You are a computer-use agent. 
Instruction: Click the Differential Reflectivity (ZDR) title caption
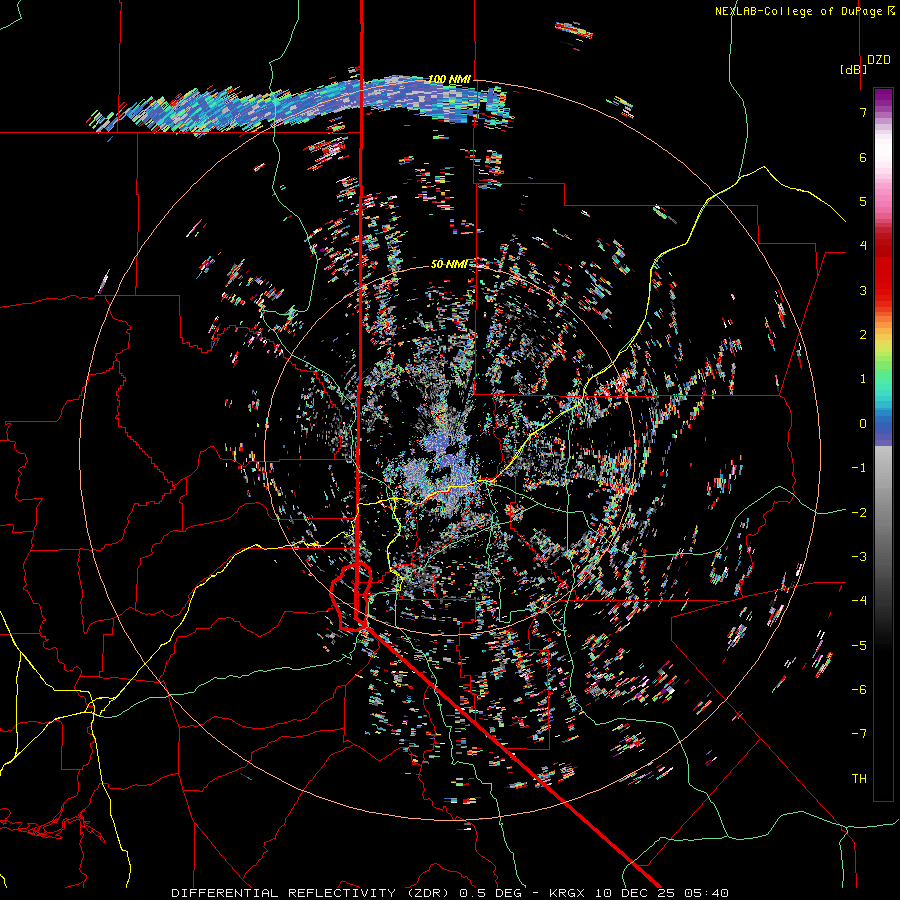tap(311, 893)
